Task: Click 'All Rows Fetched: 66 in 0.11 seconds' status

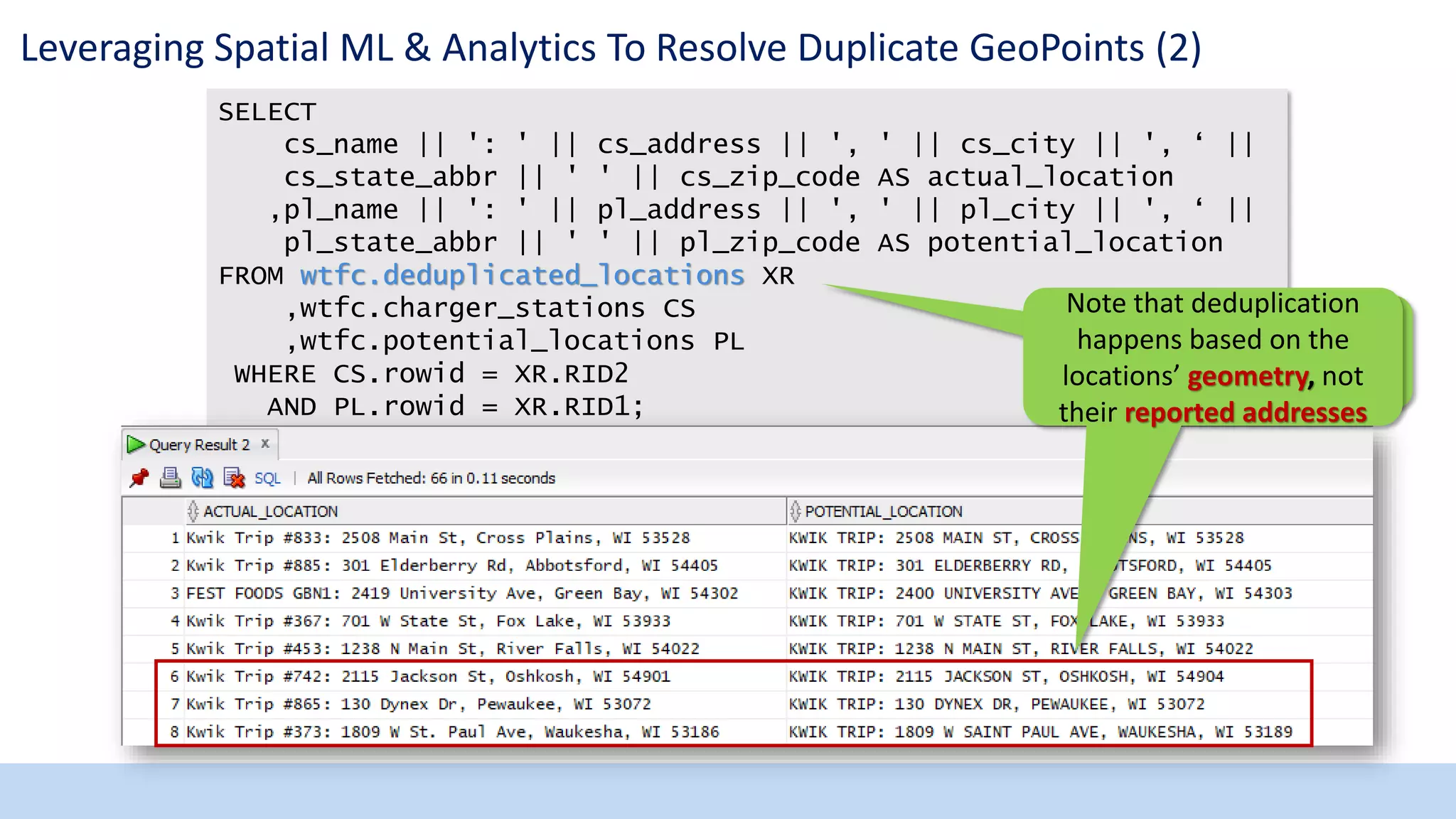Action: coord(431,478)
